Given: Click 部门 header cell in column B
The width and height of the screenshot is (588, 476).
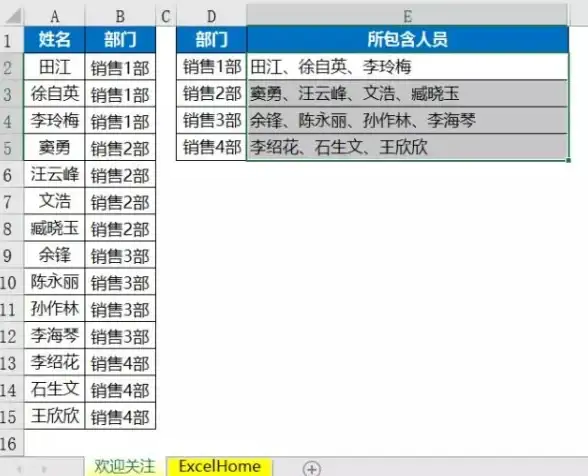Looking at the screenshot, I should [x=120, y=39].
